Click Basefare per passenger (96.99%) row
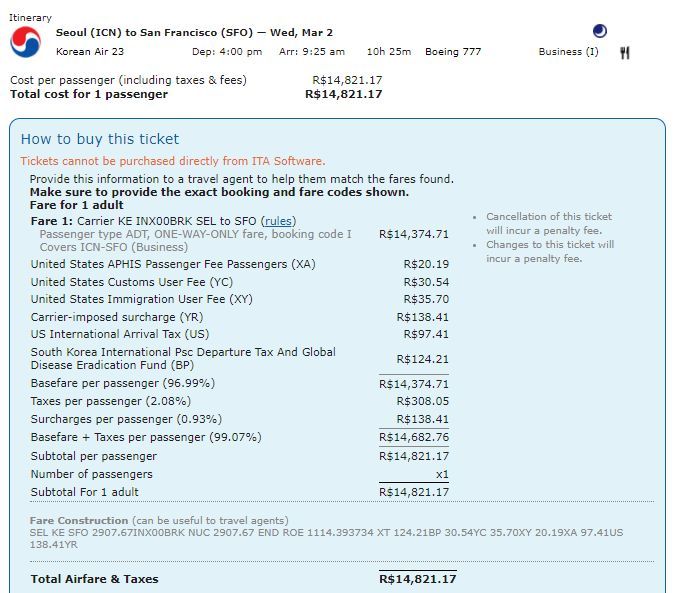Viewport: 675px width, 593px height. click(239, 383)
